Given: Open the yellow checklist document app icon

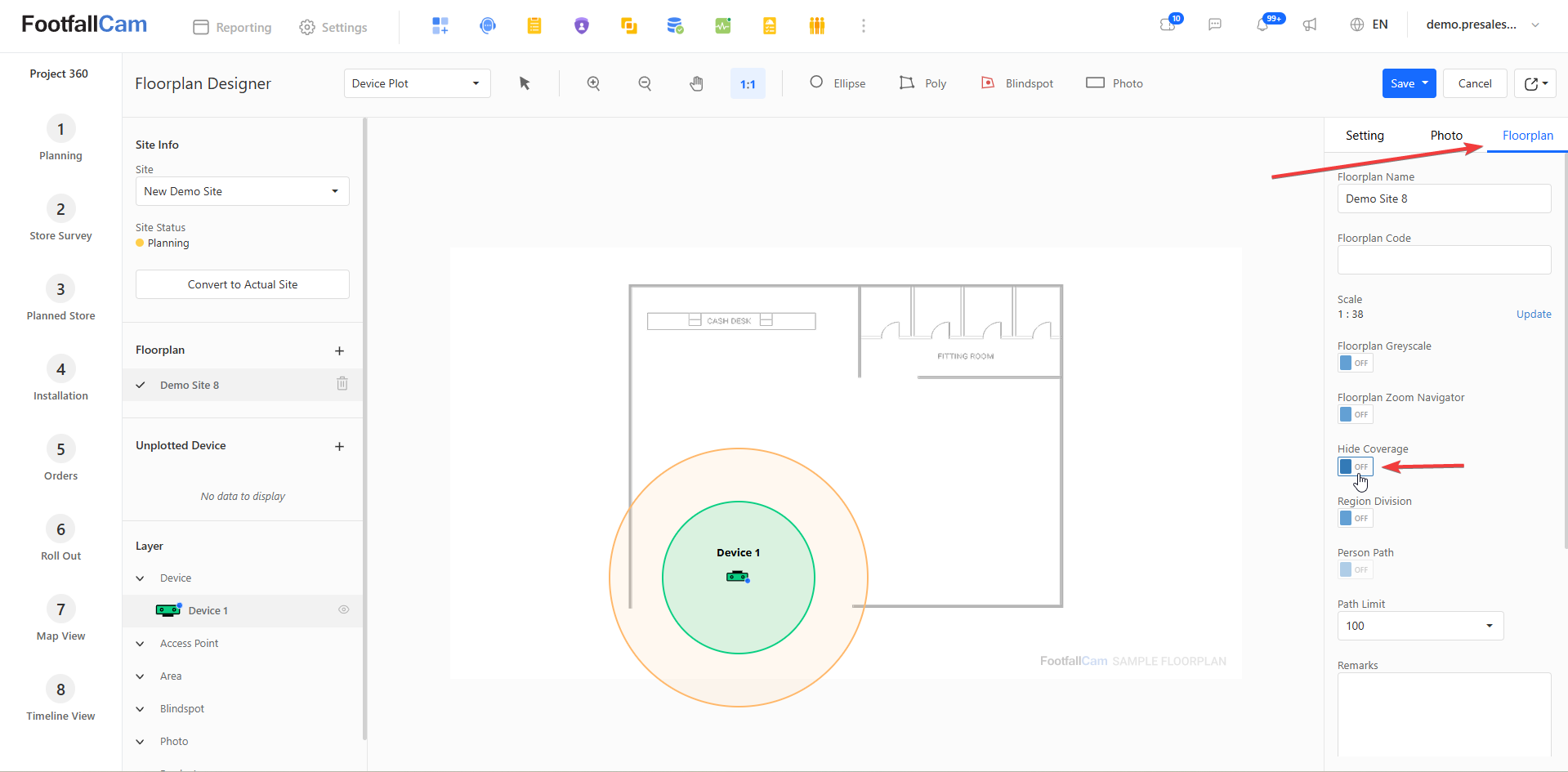Looking at the screenshot, I should click(x=770, y=26).
